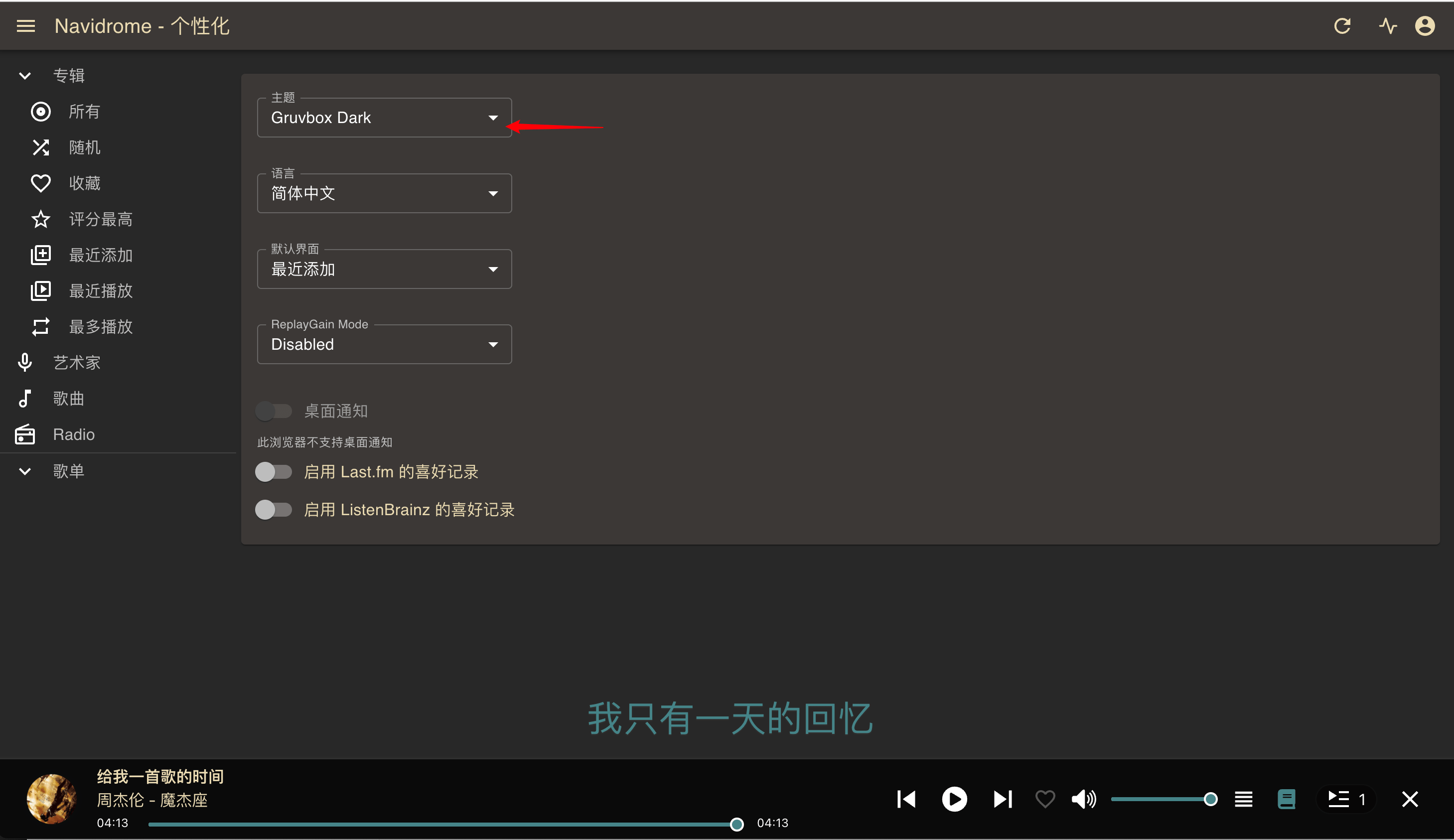Click the song progress bar
Screen dimensions: 1454x840
click(442, 825)
